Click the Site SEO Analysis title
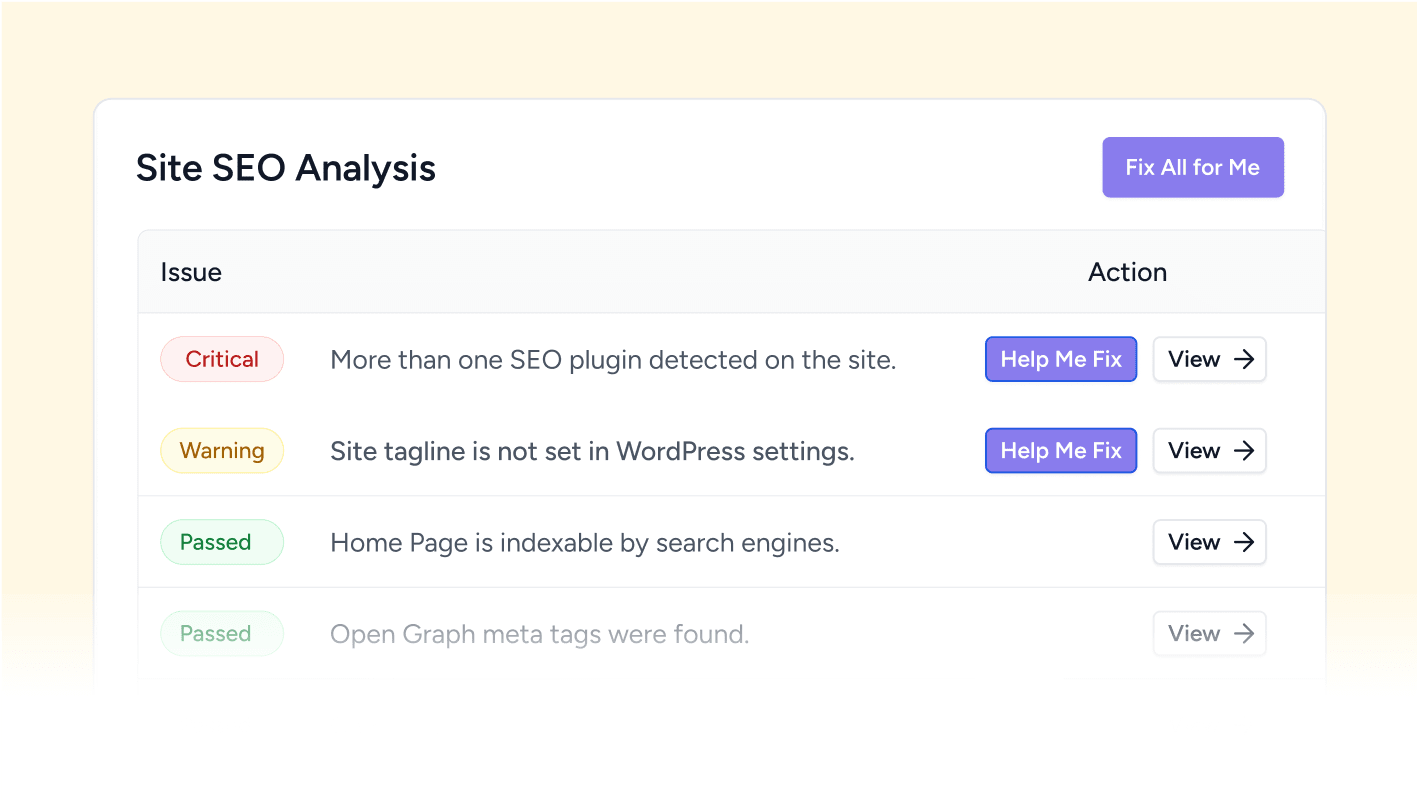Image resolution: width=1417 pixels, height=801 pixels. (286, 167)
